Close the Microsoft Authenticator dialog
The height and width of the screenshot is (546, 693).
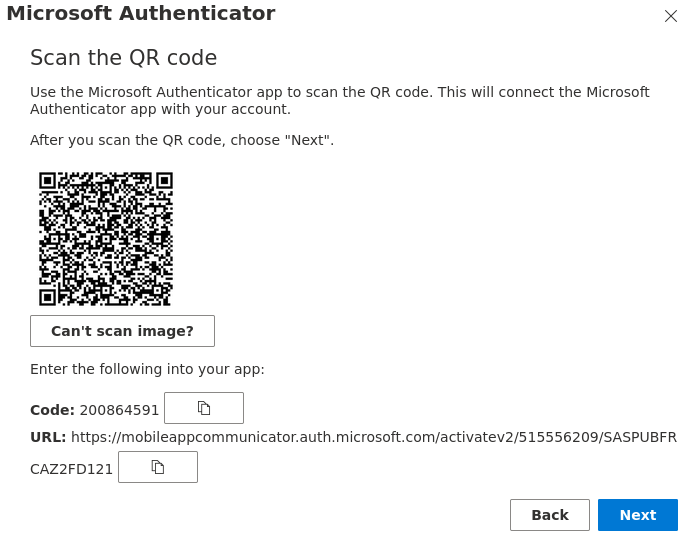(x=671, y=16)
